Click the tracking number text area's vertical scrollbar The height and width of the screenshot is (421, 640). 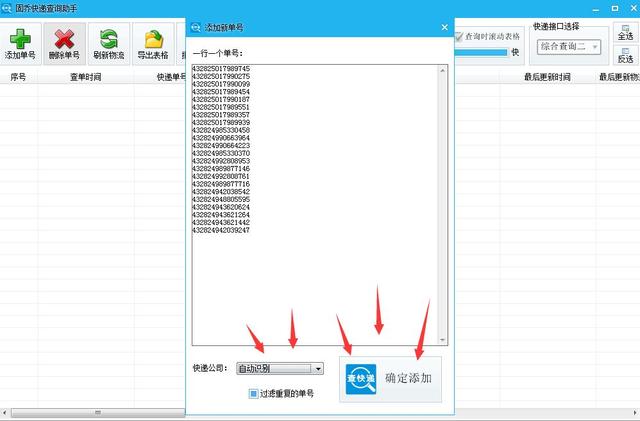point(442,205)
